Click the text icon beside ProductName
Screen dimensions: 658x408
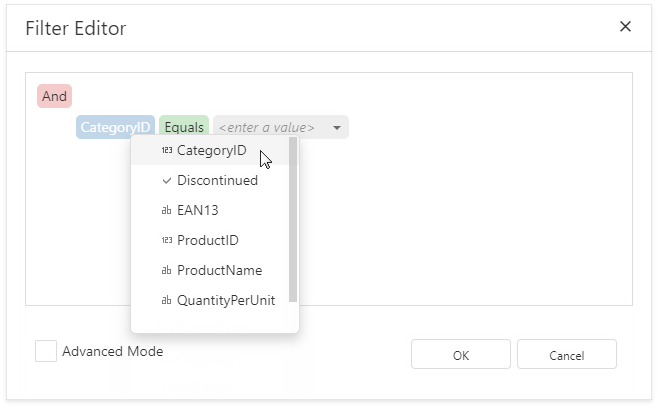(166, 271)
